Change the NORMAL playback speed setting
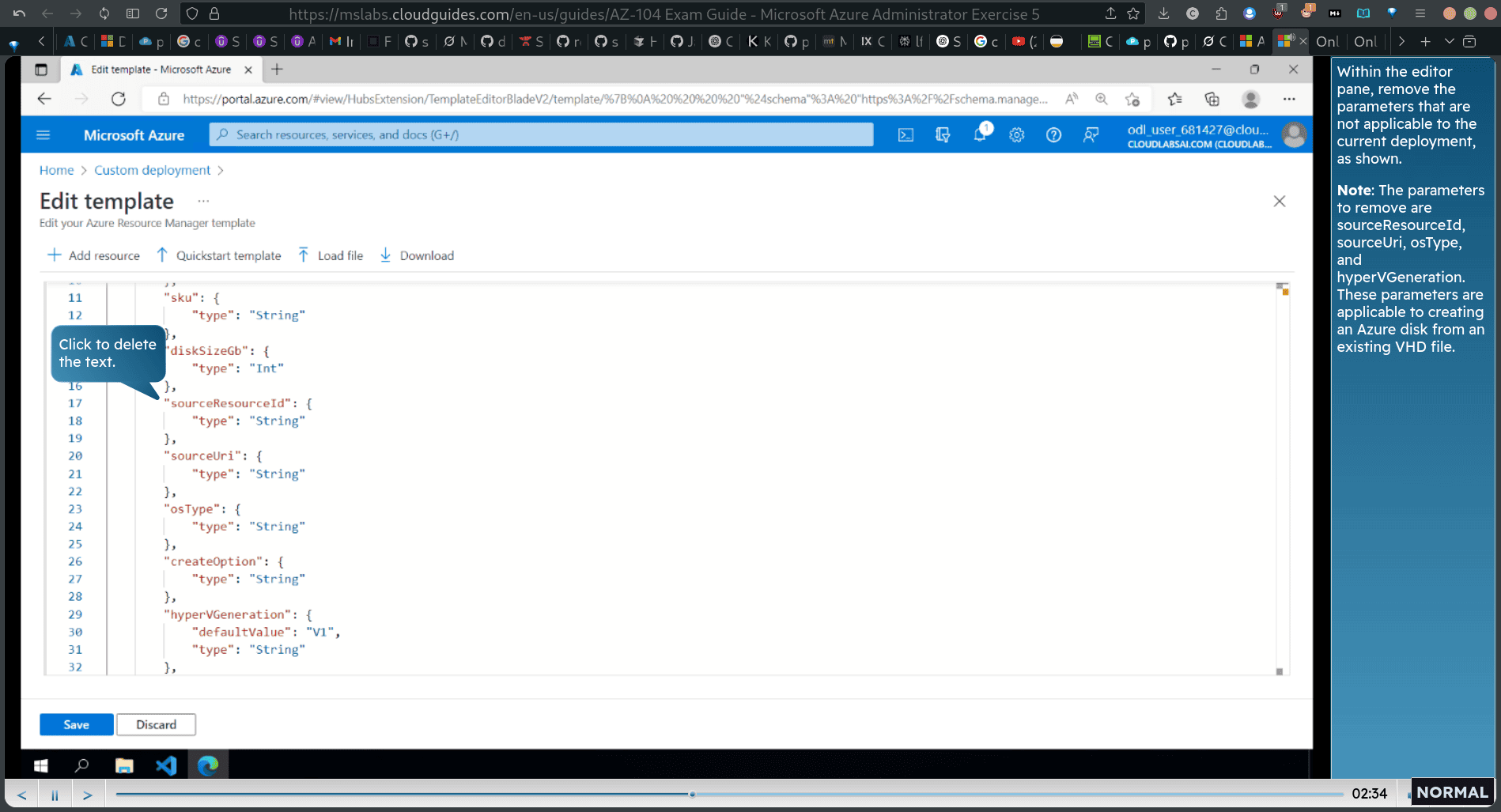1501x812 pixels. [1452, 792]
